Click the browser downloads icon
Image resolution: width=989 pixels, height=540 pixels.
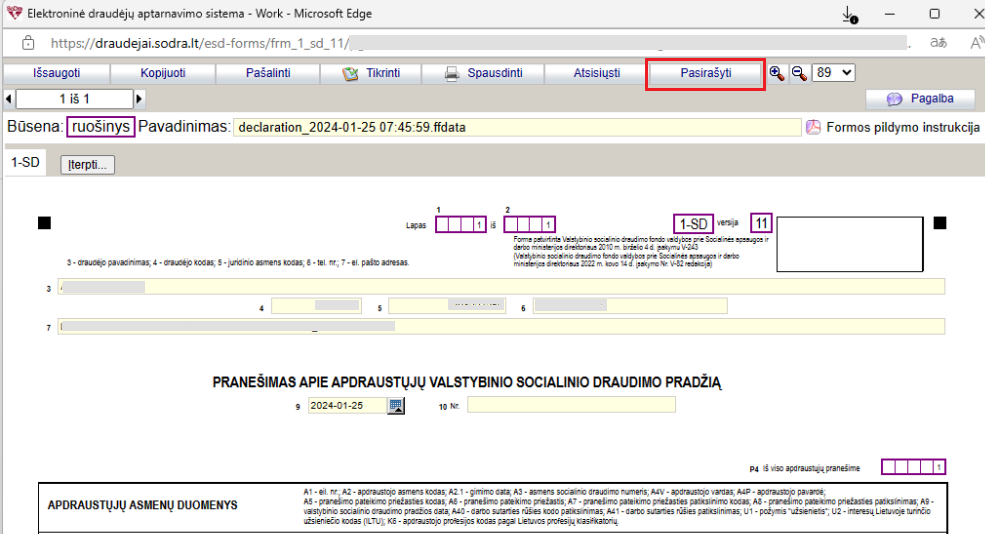(x=849, y=15)
